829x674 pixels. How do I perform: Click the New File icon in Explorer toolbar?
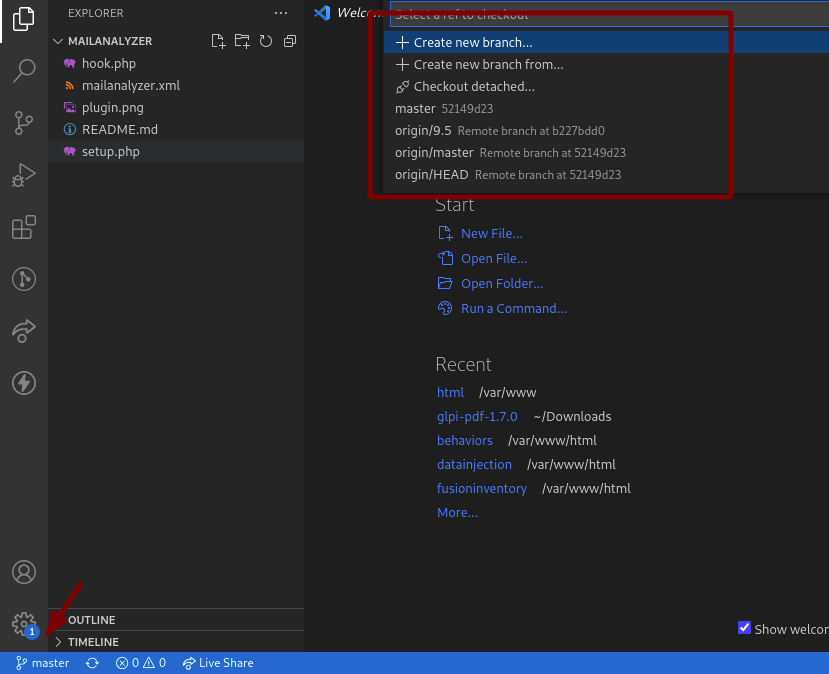click(218, 41)
